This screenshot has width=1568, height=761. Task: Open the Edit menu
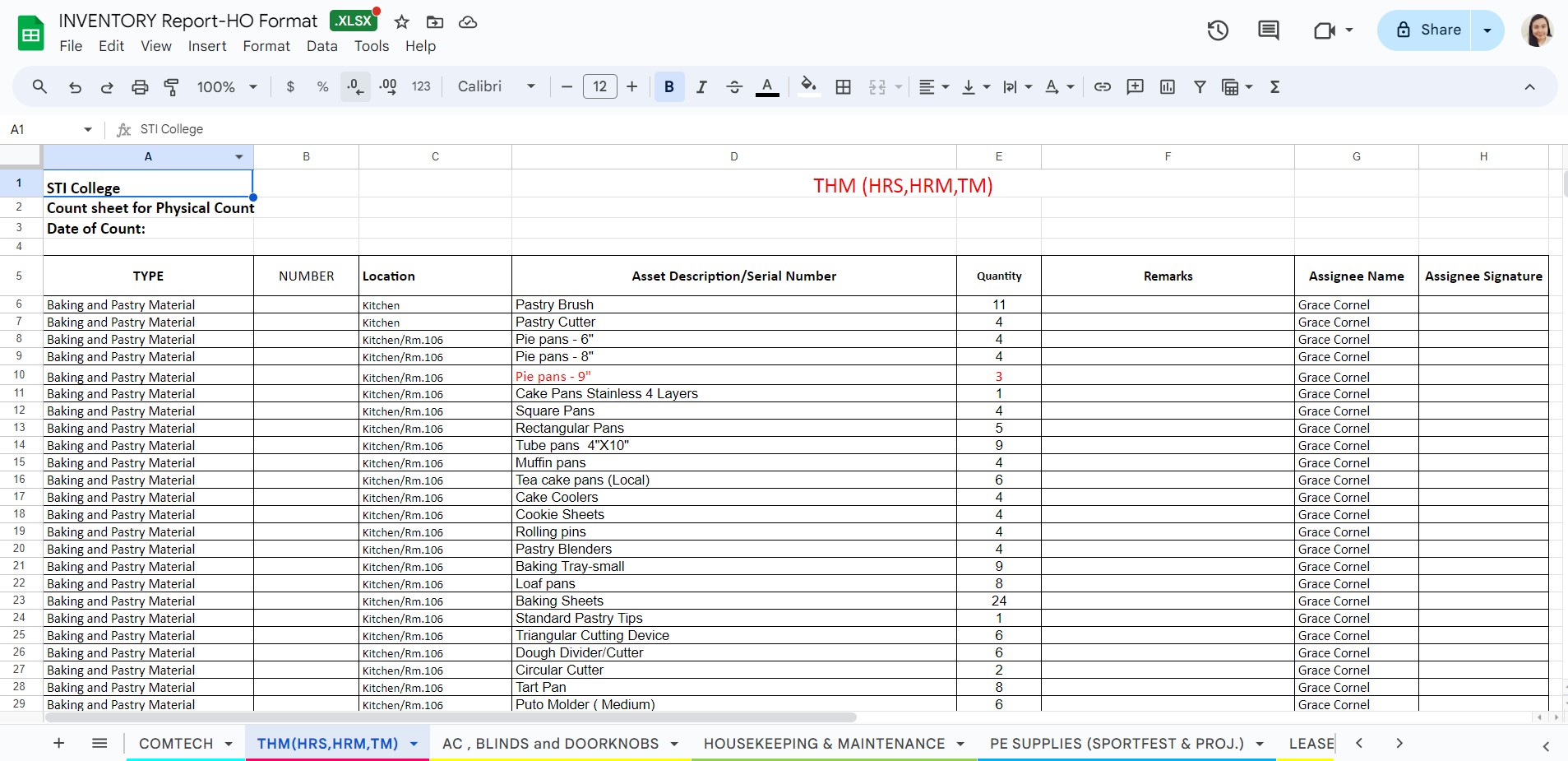pos(111,46)
